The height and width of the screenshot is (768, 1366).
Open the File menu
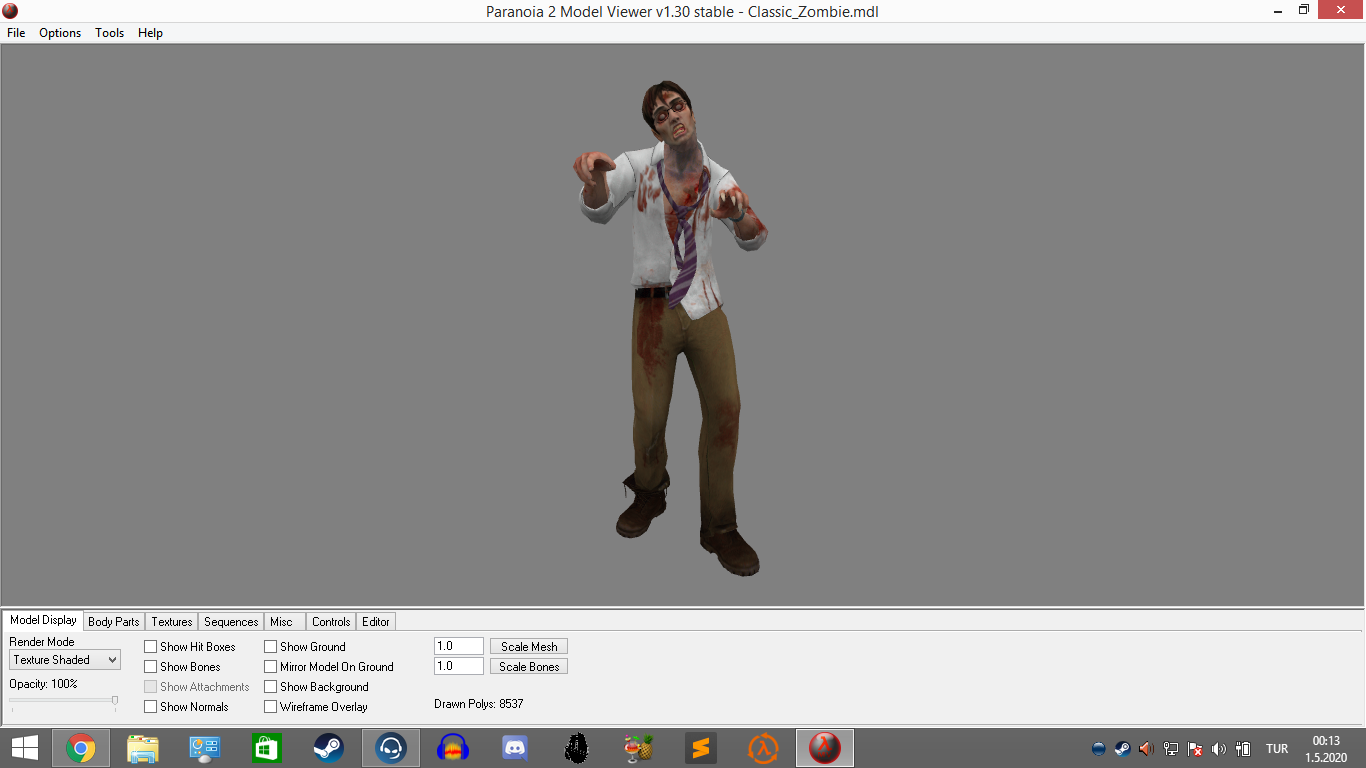[16, 33]
